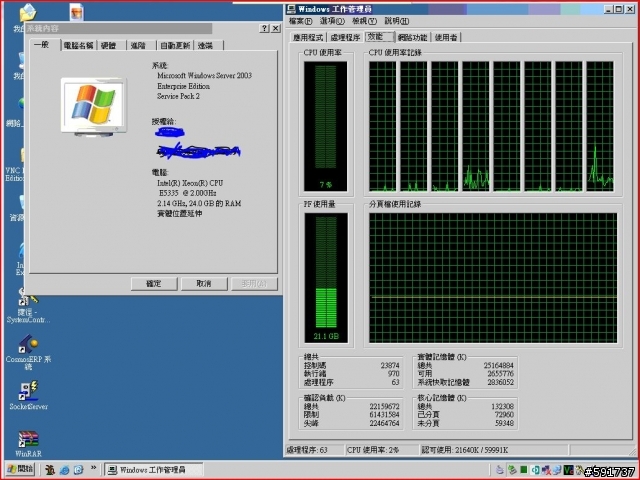Open the Recycle Bin desktop icon
This screenshot has height=480, width=640.
click(x=21, y=202)
